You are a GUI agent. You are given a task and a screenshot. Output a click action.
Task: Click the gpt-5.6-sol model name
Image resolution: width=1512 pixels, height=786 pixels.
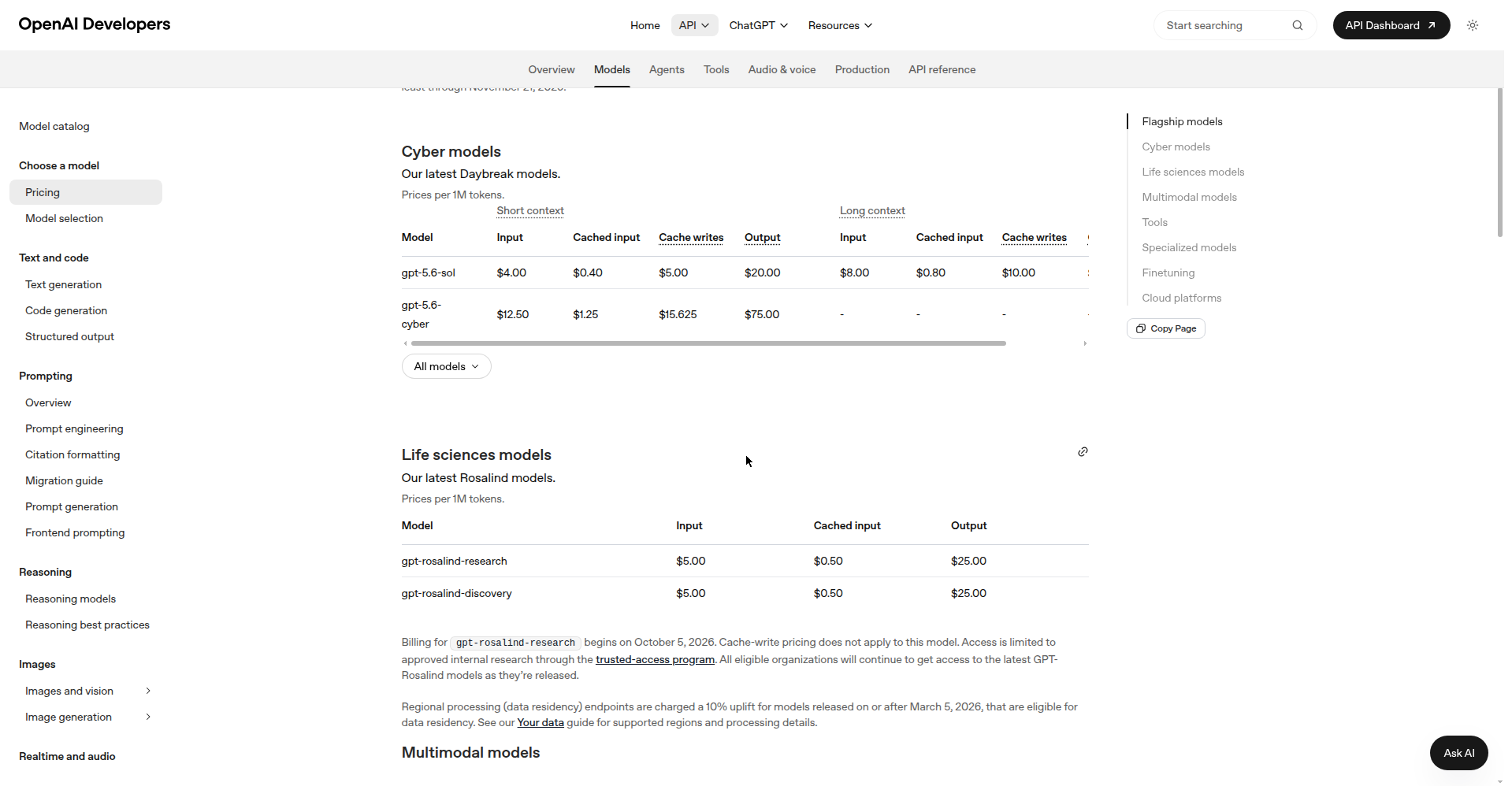tap(428, 273)
